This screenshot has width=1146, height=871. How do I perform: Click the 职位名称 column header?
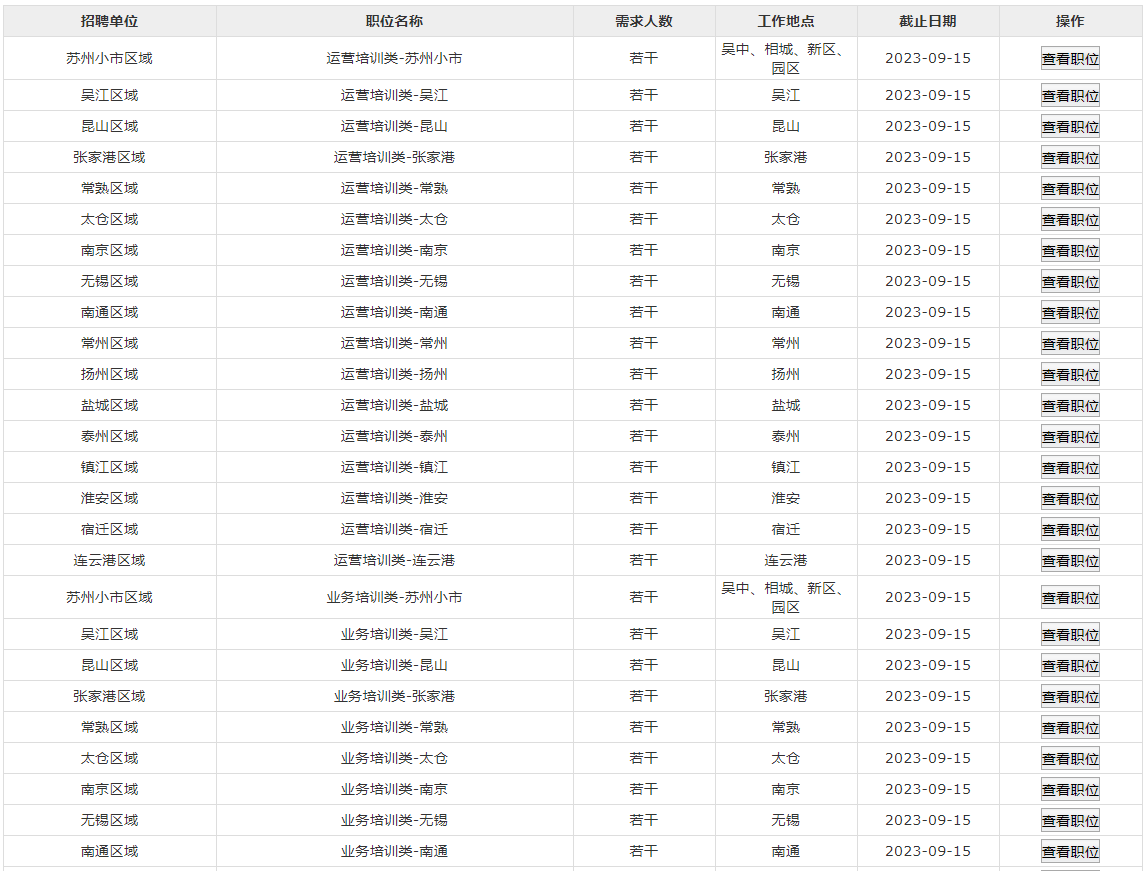[x=394, y=21]
